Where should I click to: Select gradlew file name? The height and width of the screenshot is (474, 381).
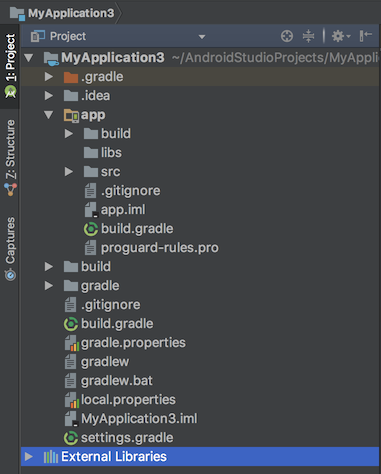coord(105,362)
